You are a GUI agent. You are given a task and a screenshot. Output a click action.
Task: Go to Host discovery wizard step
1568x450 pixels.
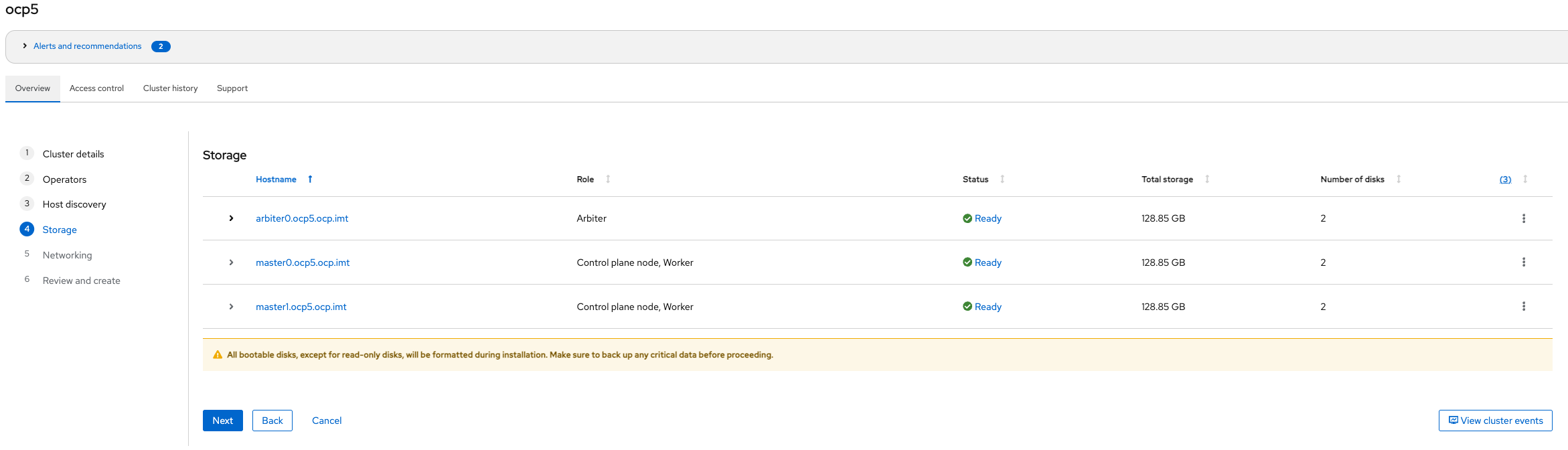[x=74, y=204]
